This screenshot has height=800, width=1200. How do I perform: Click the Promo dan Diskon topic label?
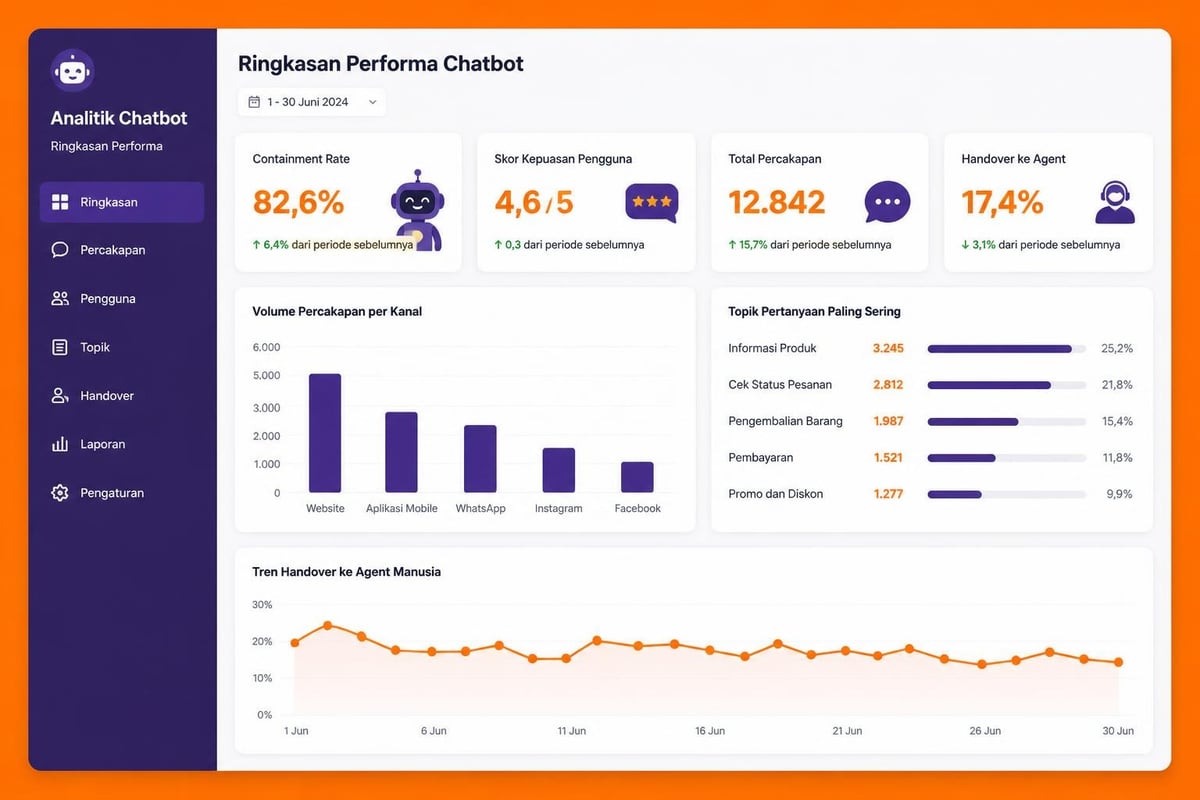pyautogui.click(x=776, y=494)
